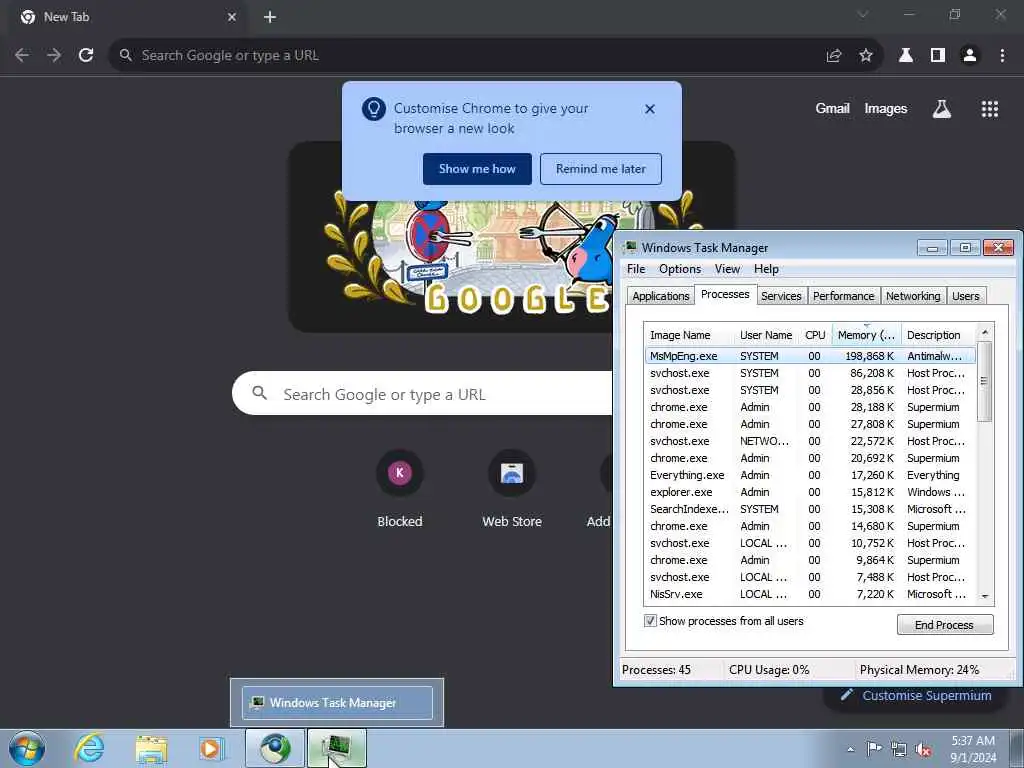Select the Everything.exe process
This screenshot has height=768, width=1024.
[x=810, y=475]
